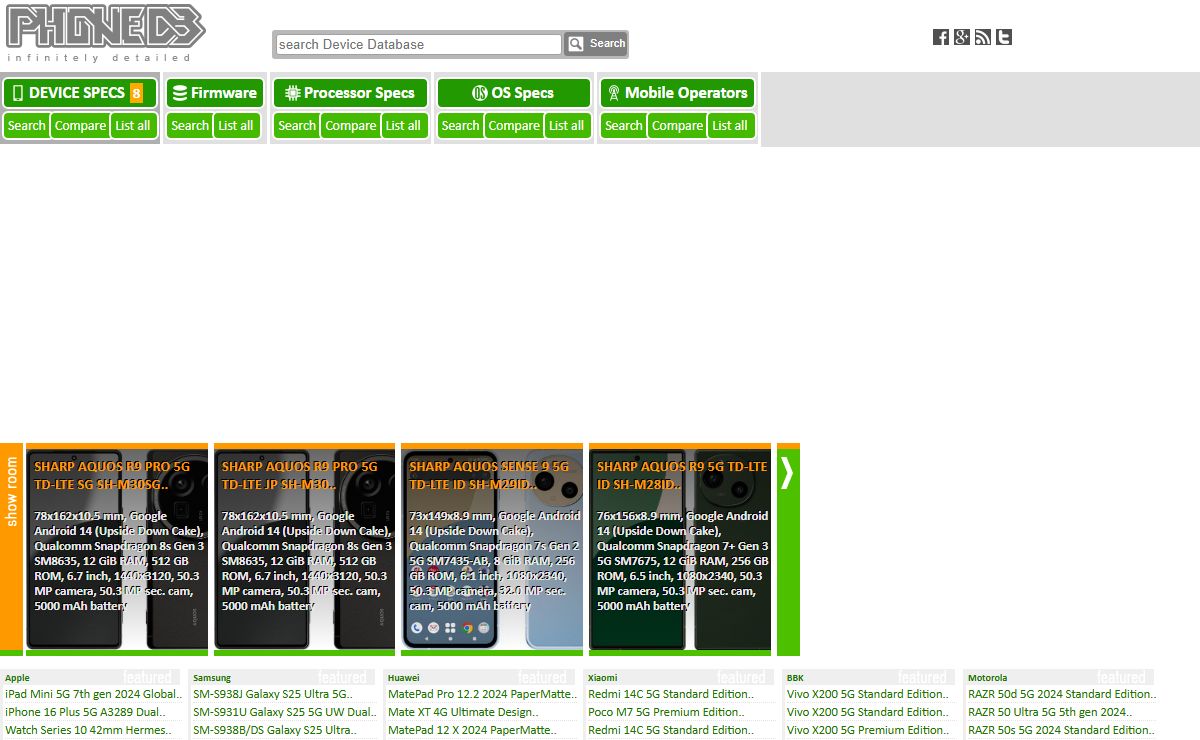Click List all under Processor Specs
Image resolution: width=1200 pixels, height=740 pixels.
(403, 126)
